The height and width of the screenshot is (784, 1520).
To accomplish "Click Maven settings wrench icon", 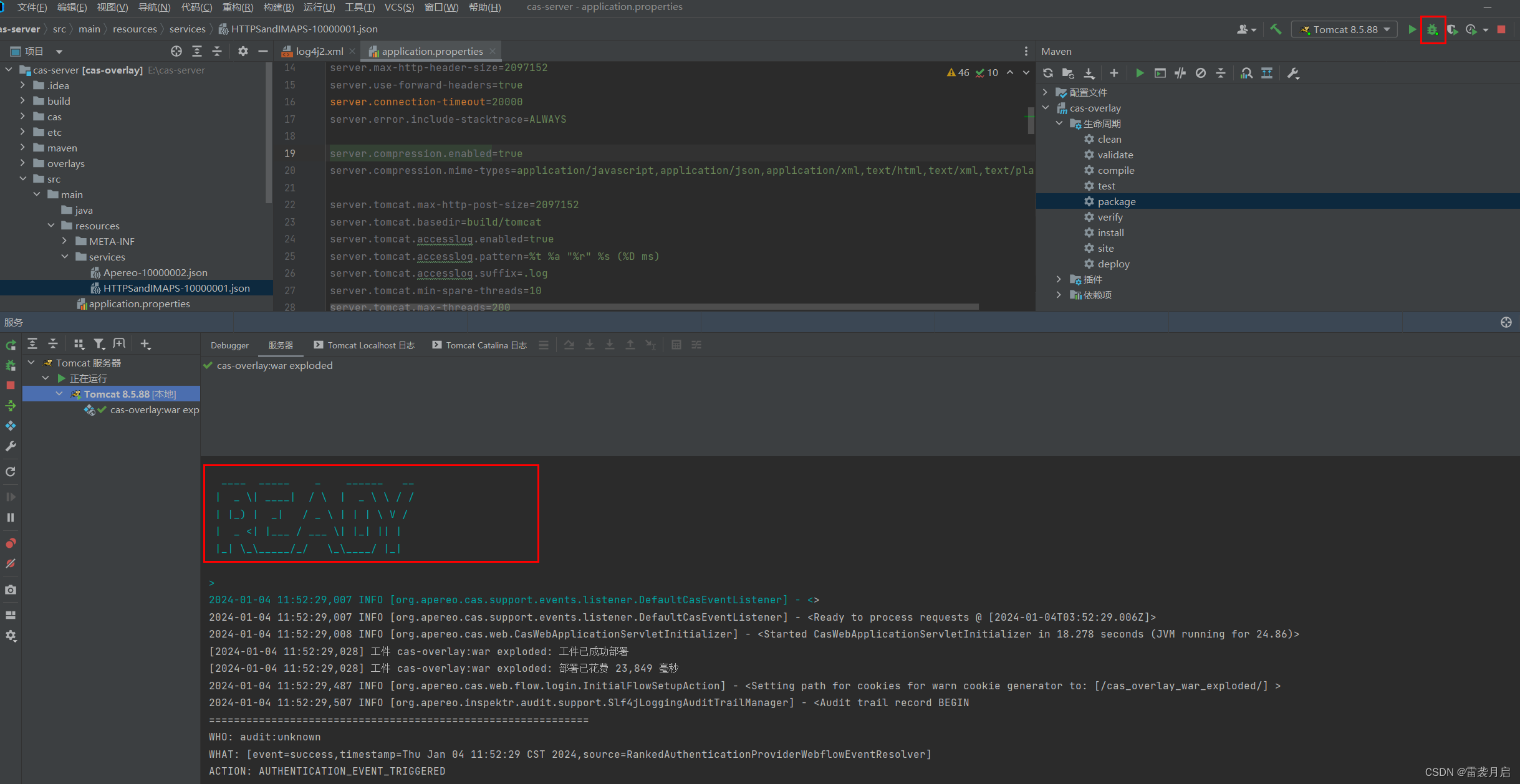I will [x=1293, y=74].
